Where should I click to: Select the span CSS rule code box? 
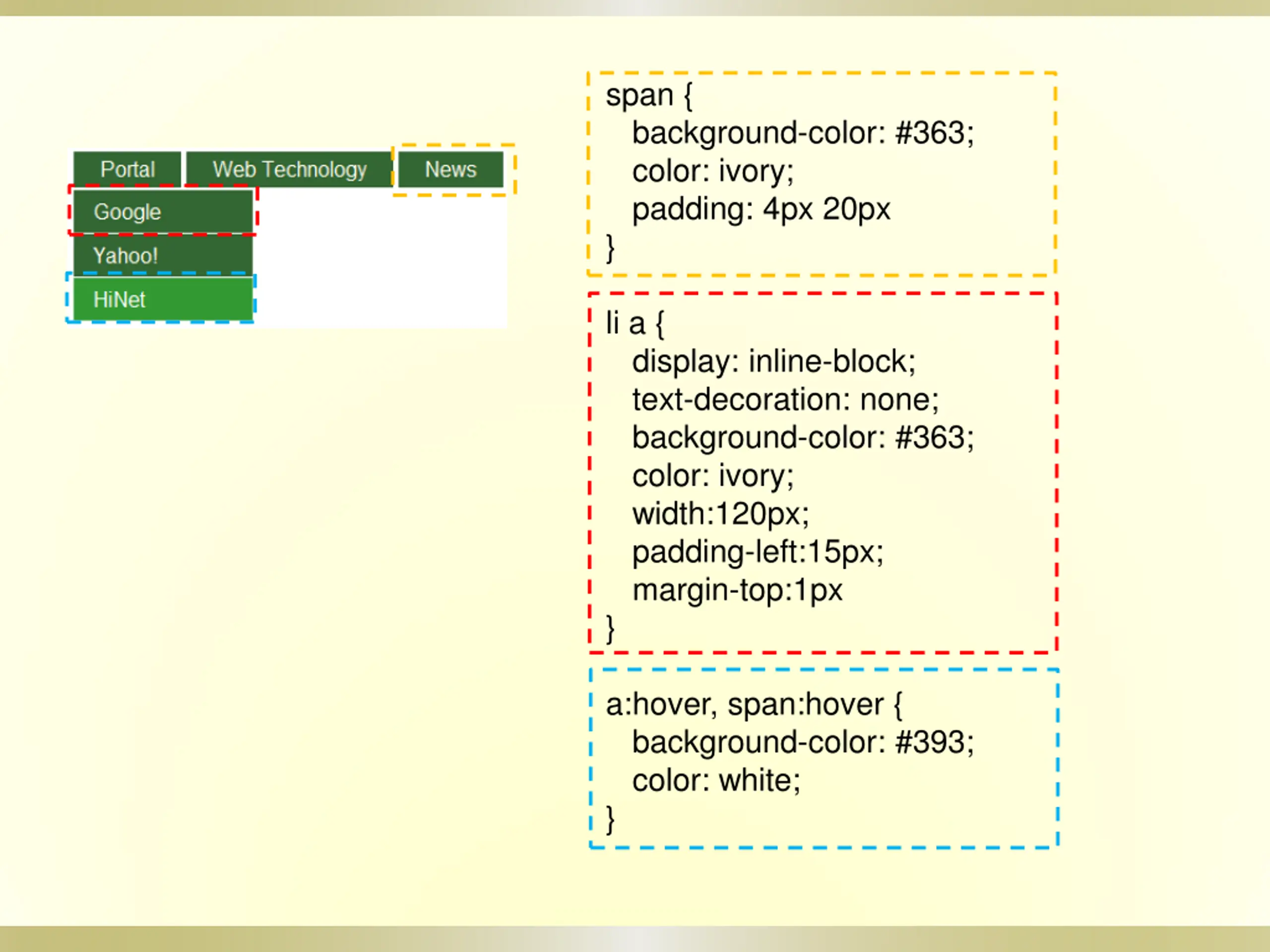tap(822, 174)
